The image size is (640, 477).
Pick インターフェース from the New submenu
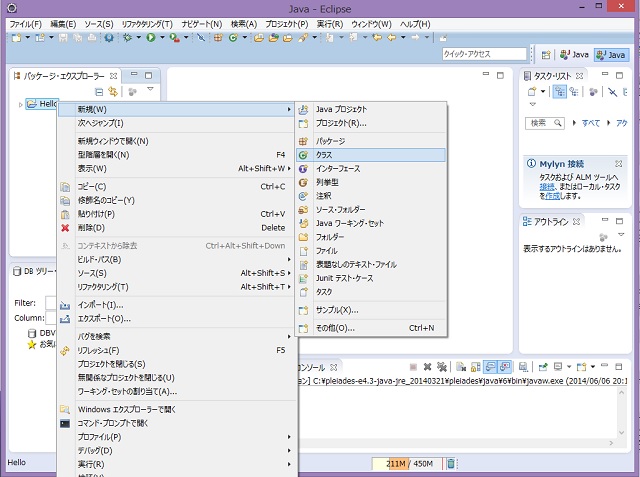click(x=371, y=169)
